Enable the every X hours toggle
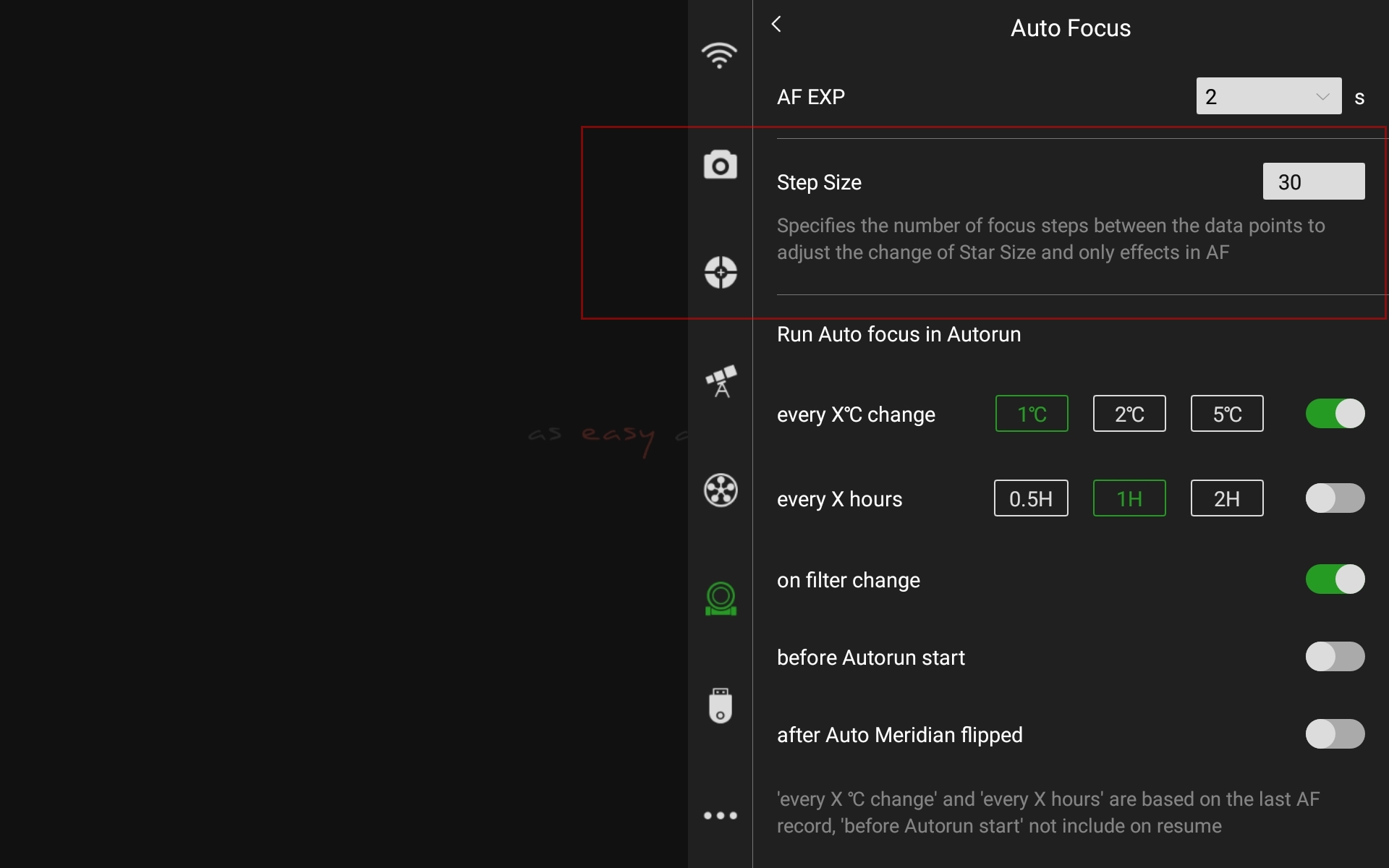Viewport: 1389px width, 868px height. pos(1335,498)
